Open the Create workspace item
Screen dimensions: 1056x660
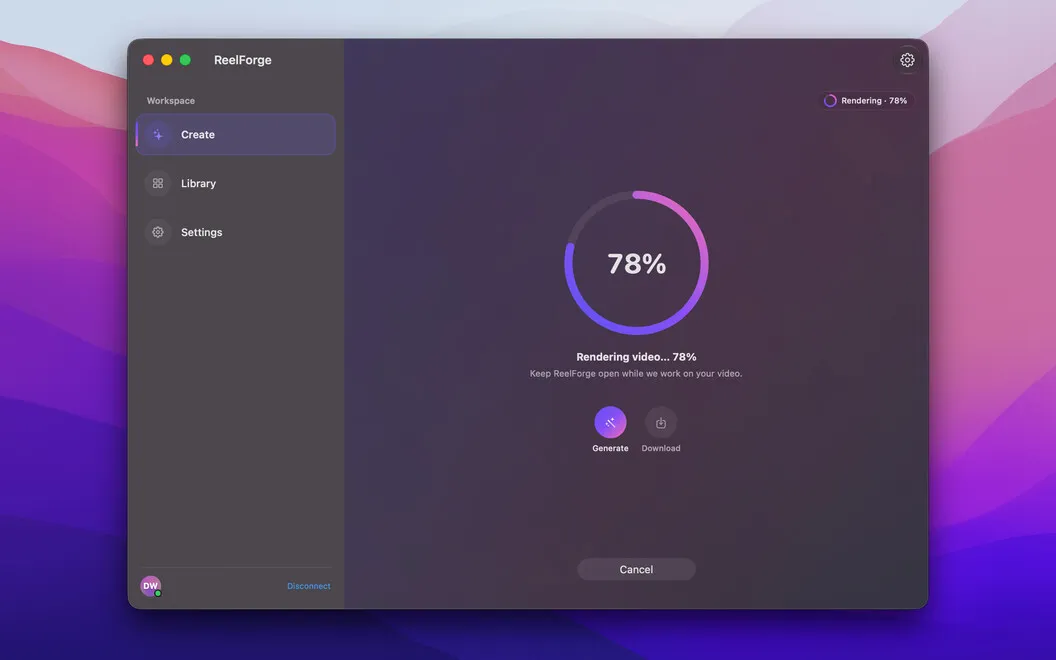click(236, 135)
